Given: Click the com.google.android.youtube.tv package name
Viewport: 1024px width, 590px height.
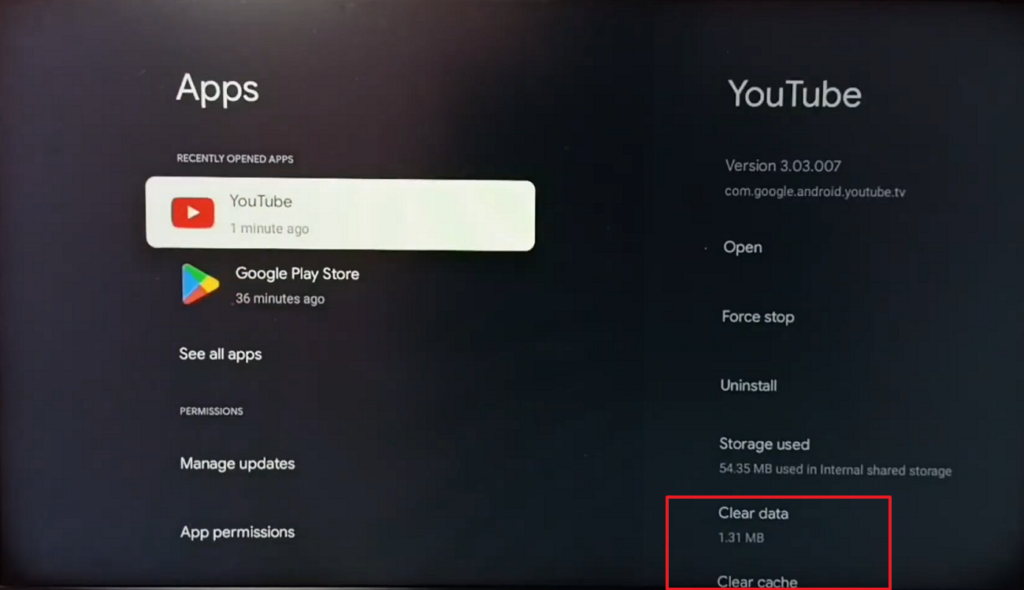Looking at the screenshot, I should 815,191.
